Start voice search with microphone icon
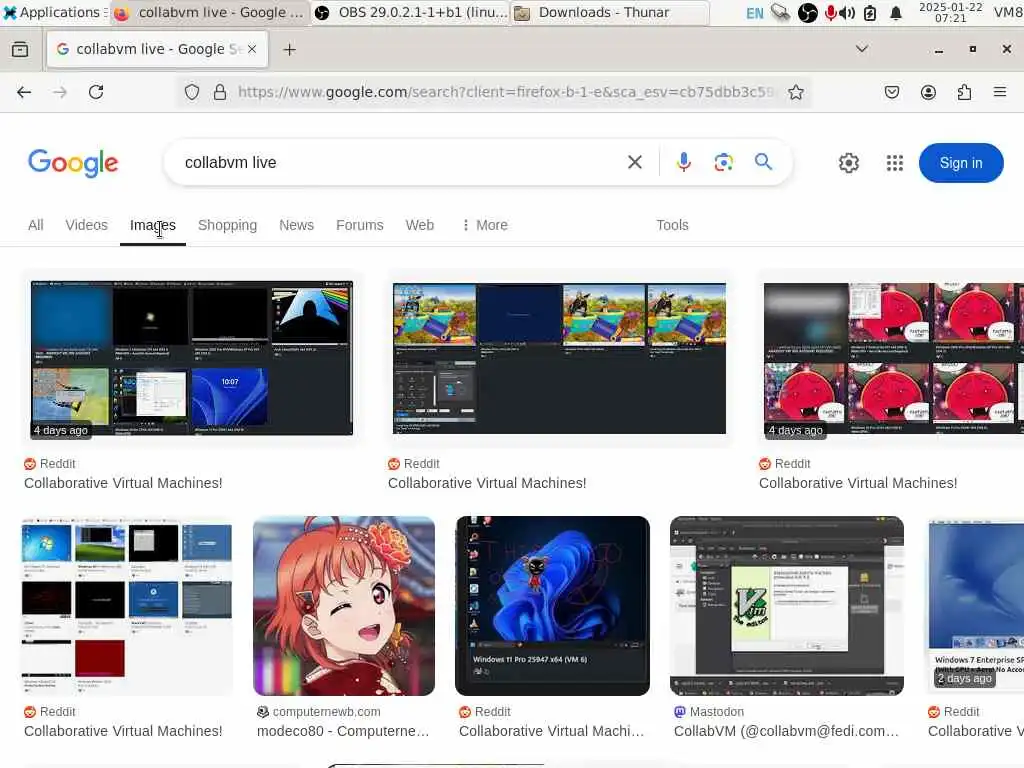 684,162
